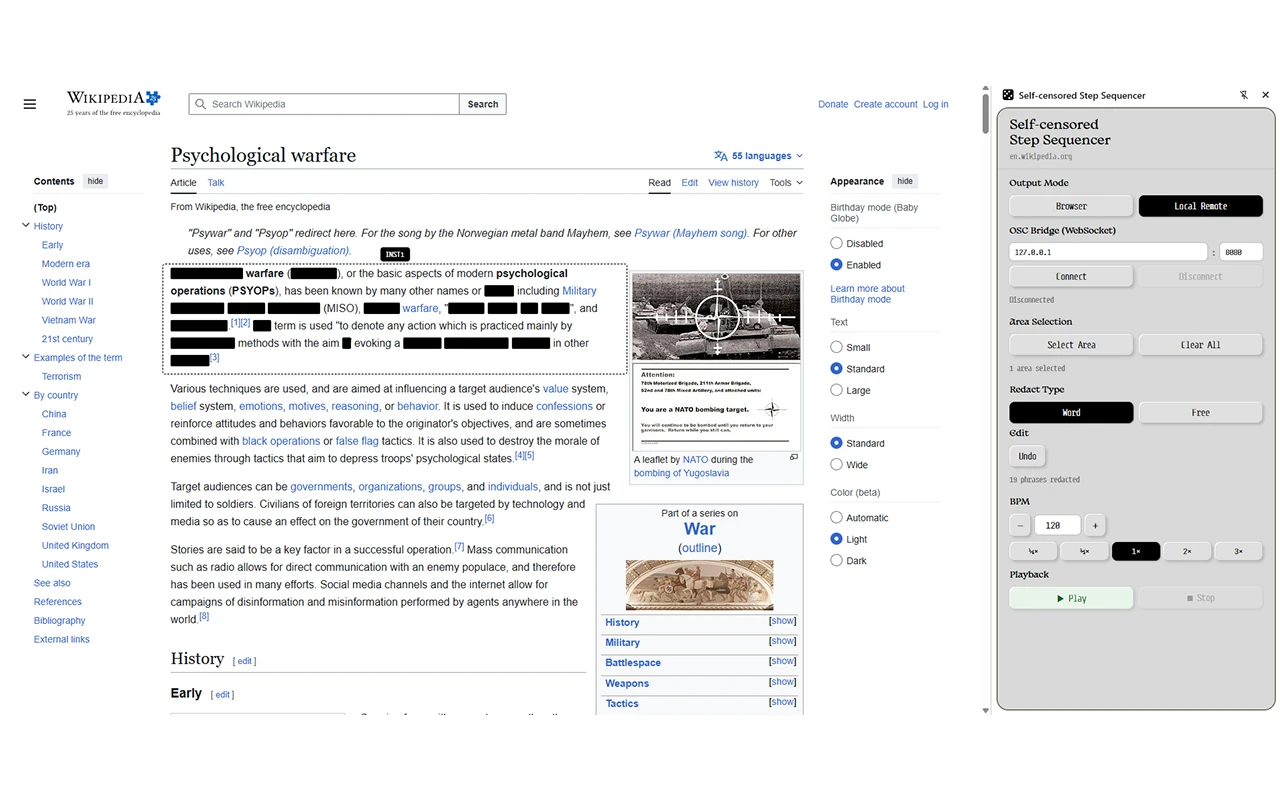Collapse the By country section in Contents
This screenshot has height=800, width=1280.
(25, 395)
